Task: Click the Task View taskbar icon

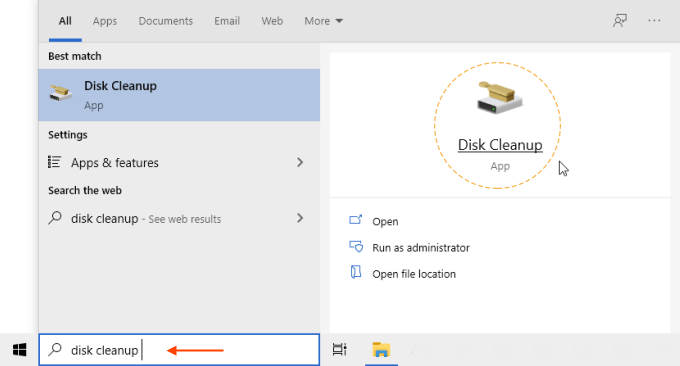Action: coord(340,350)
